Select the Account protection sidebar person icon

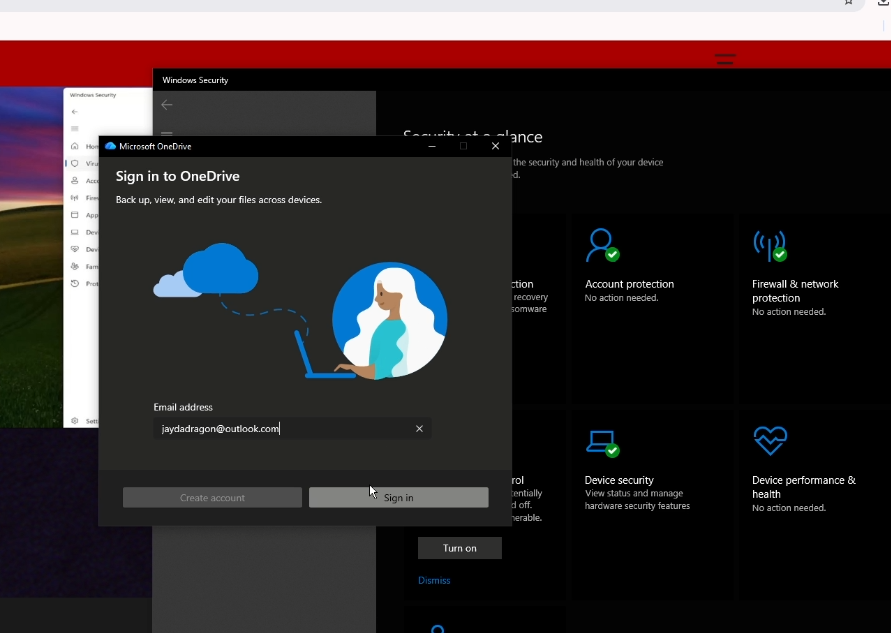click(x=74, y=180)
